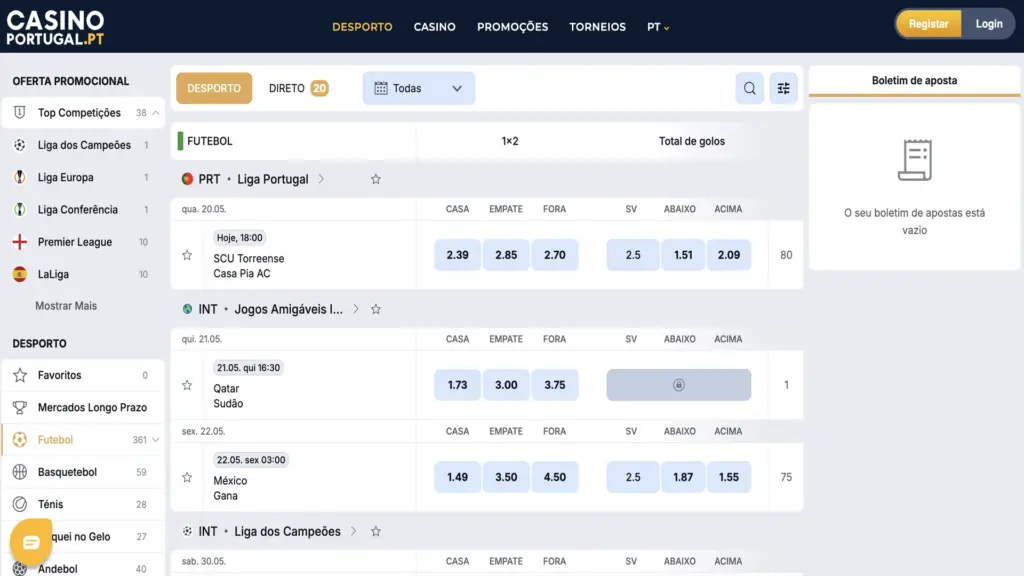Select draw odds 2.85 for Torreense match
The image size is (1024, 576).
[x=506, y=255]
